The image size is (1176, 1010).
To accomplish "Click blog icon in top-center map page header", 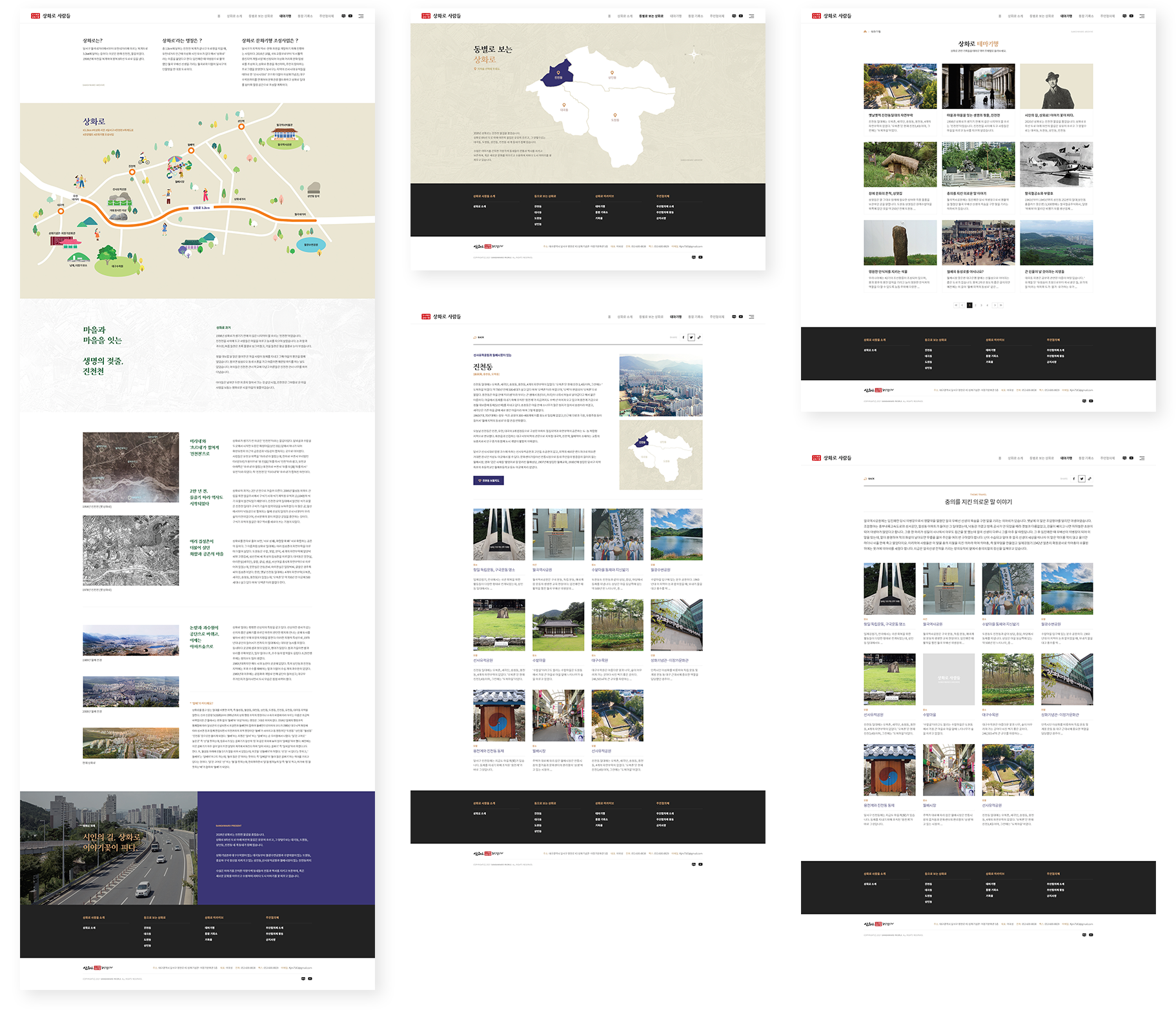I will pyautogui.click(x=734, y=16).
